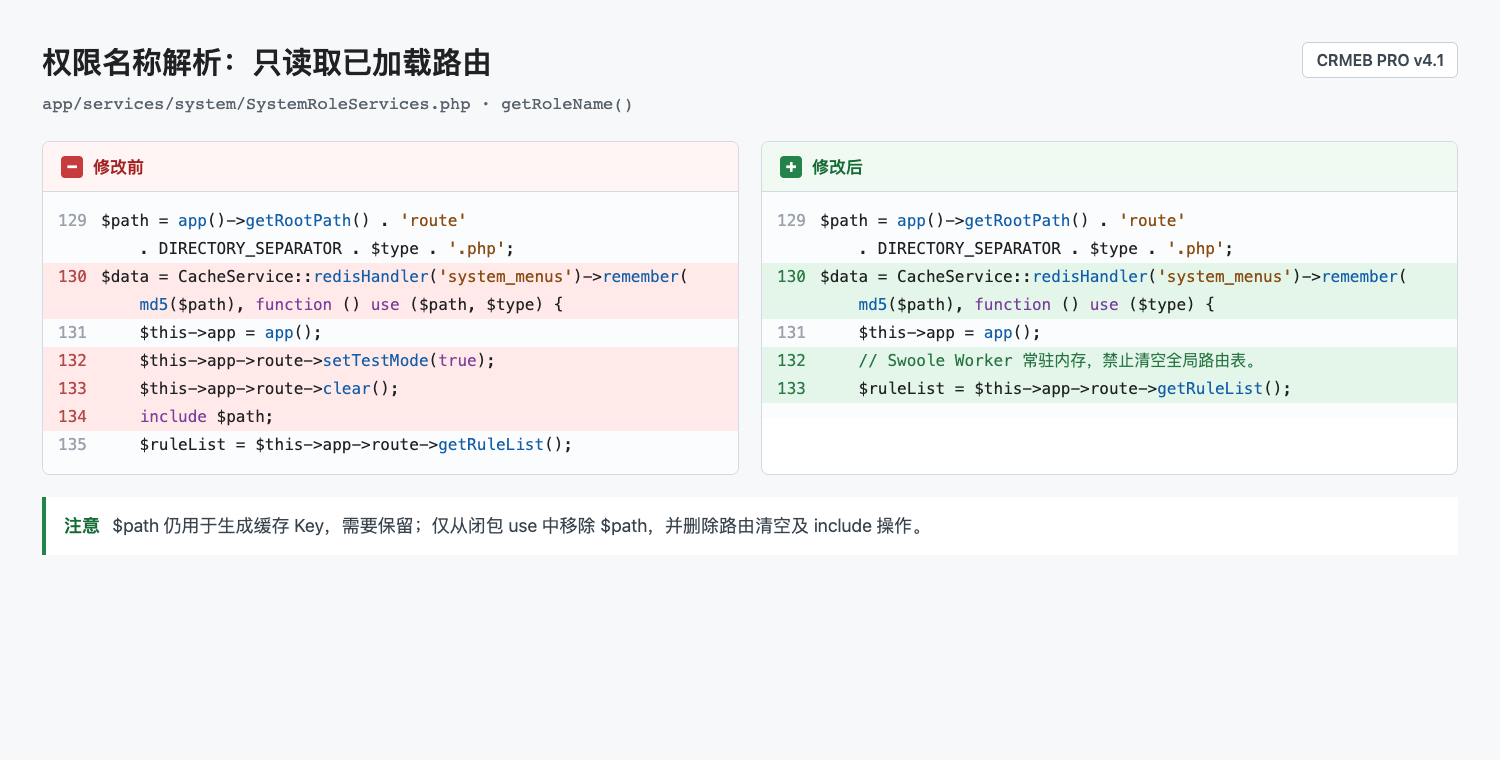Click line number 130 in the before panel
This screenshot has height=760, width=1500.
(72, 276)
